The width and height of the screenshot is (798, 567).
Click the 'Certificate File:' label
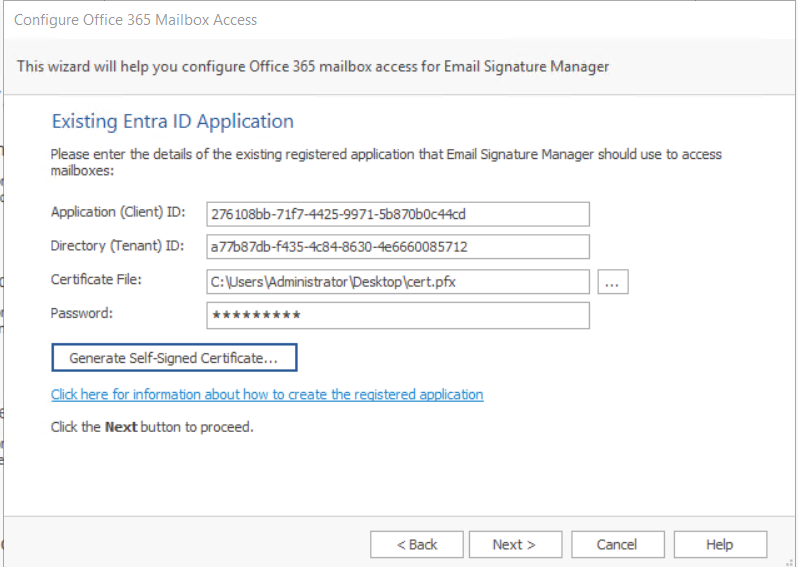point(96,279)
